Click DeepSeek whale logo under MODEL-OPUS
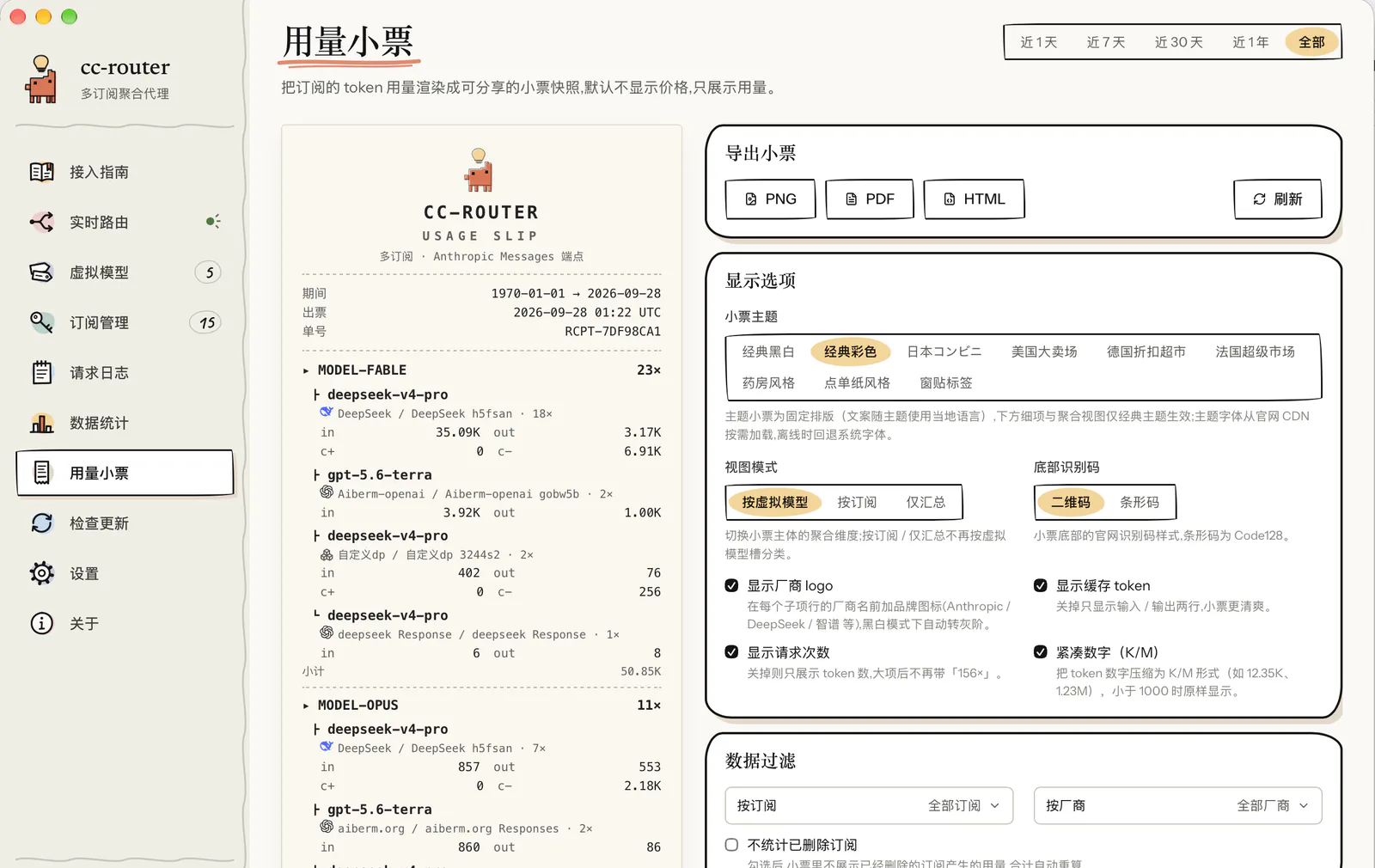This screenshot has height=868, width=1375. (327, 747)
